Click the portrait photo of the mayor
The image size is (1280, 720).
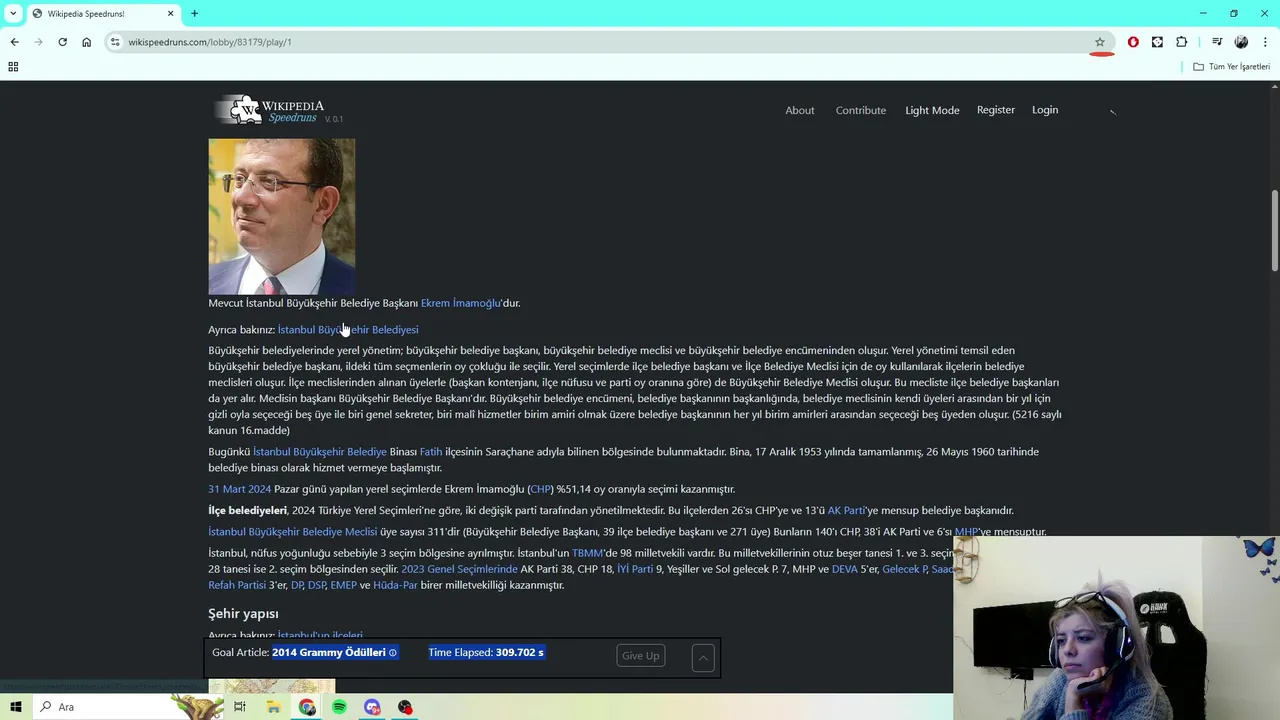pos(281,216)
